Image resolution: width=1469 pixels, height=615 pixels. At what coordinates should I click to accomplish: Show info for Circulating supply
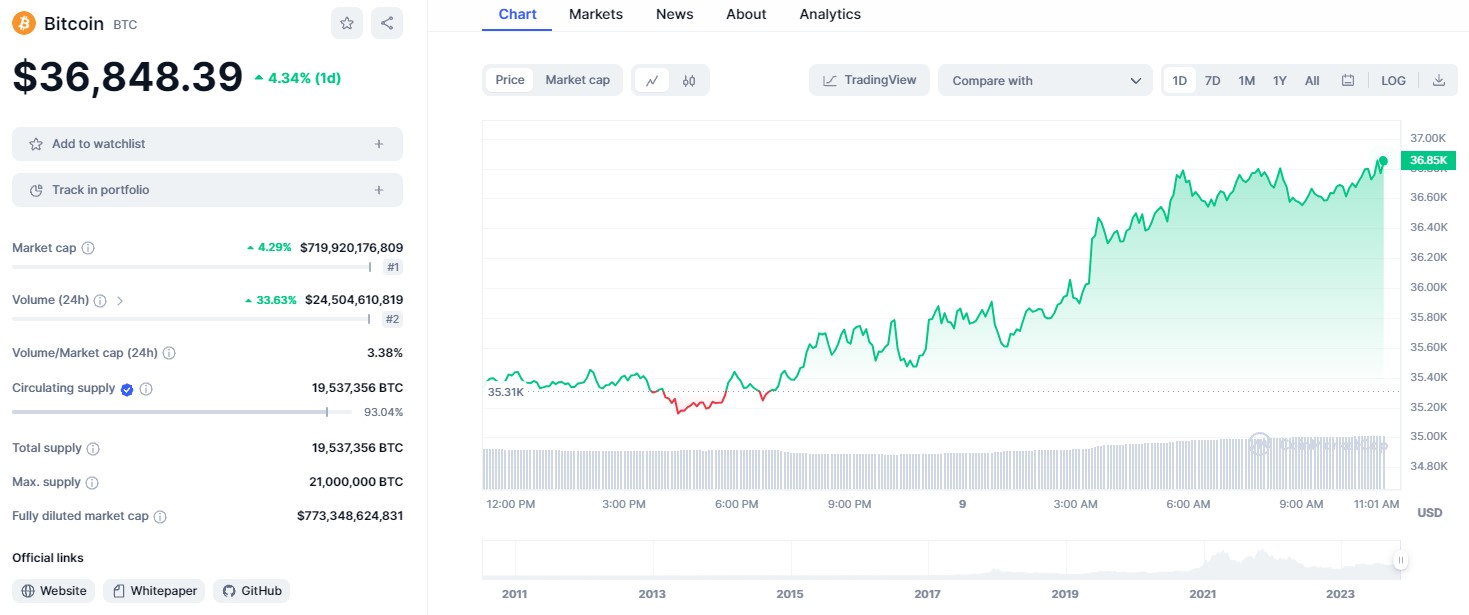[x=146, y=389]
